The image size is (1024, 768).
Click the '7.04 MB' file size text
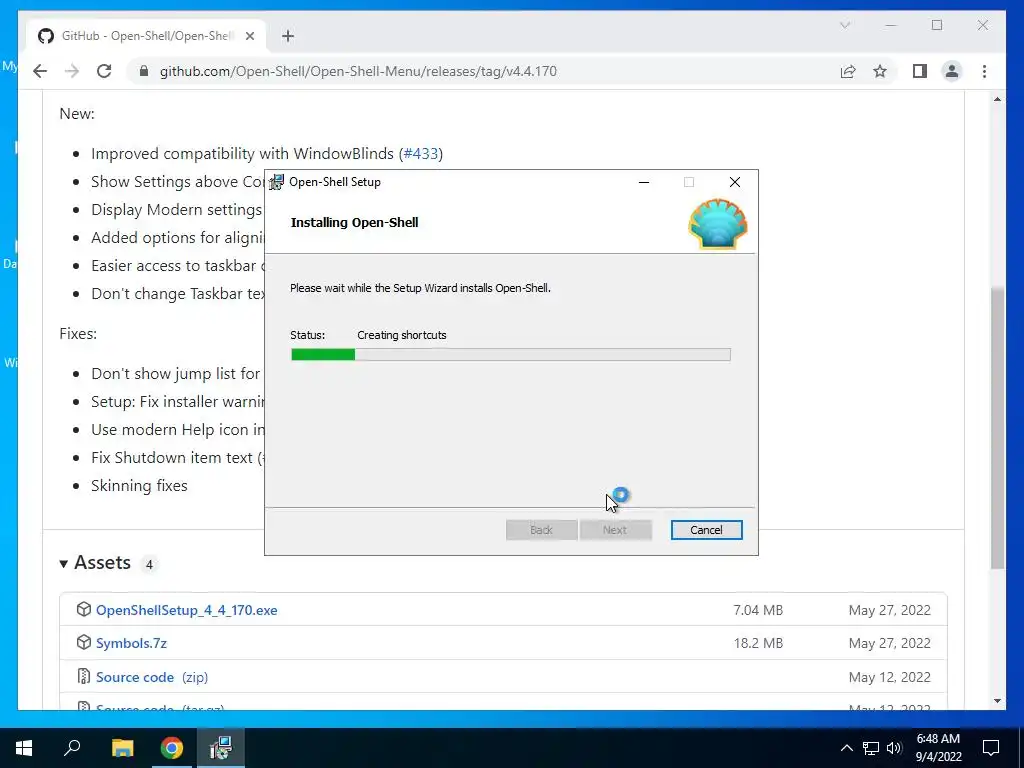point(758,610)
